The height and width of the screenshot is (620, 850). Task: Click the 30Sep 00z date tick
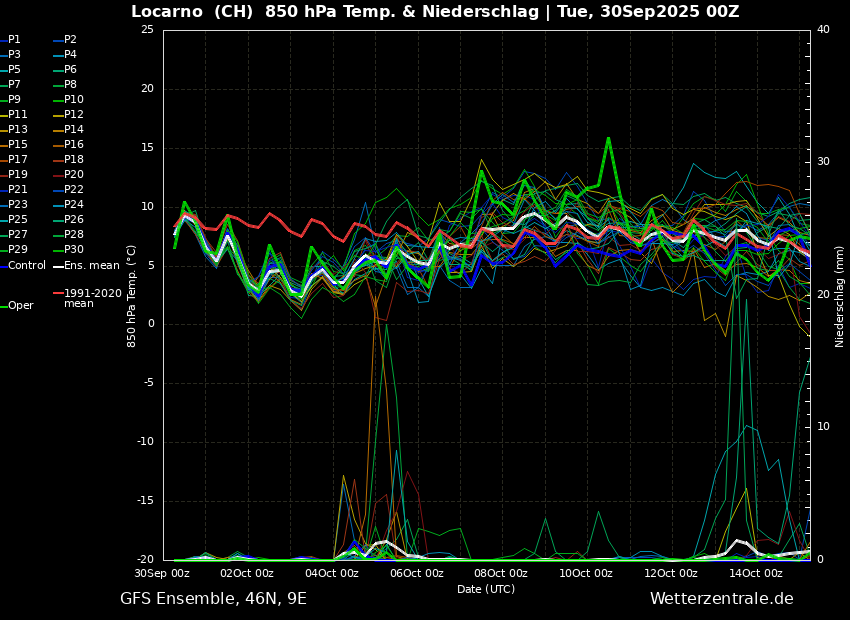click(162, 573)
